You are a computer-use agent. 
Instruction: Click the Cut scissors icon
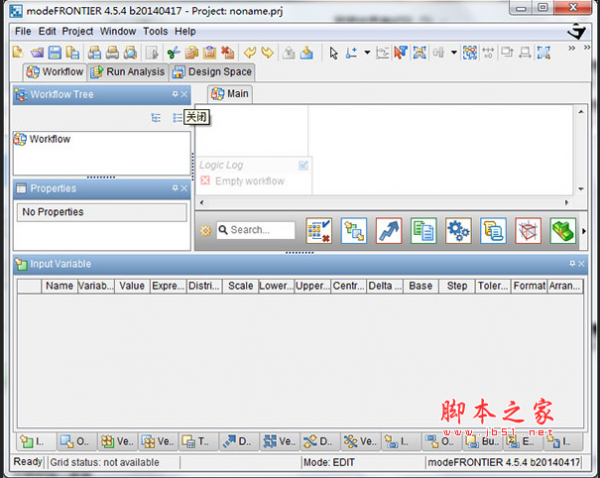(173, 52)
